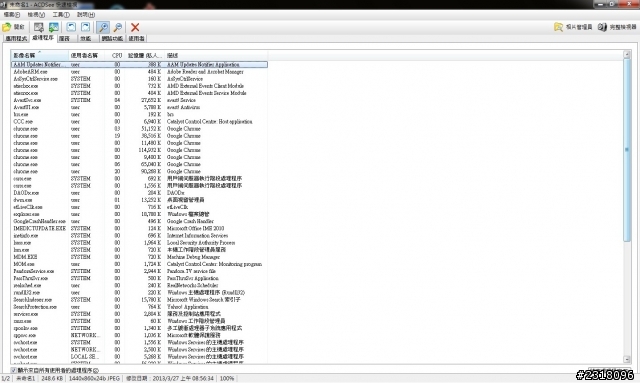Select the chrome.exe row using 114,972 K
The width and height of the screenshot is (640, 383).
click(139, 150)
